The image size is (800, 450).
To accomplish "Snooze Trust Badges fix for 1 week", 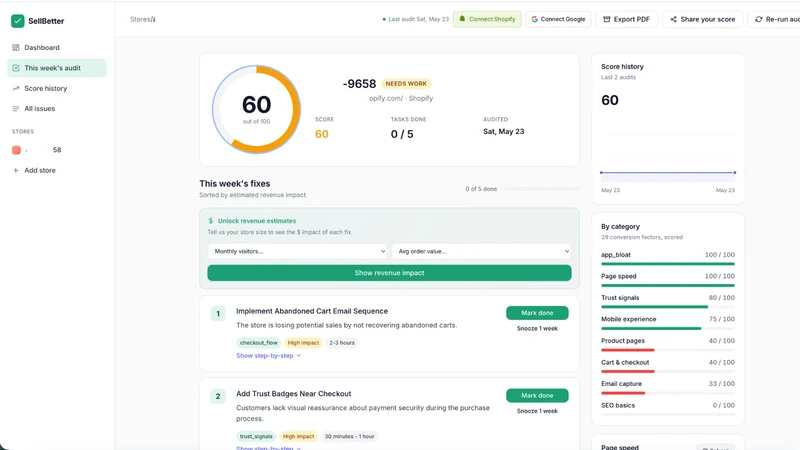I will tap(537, 411).
